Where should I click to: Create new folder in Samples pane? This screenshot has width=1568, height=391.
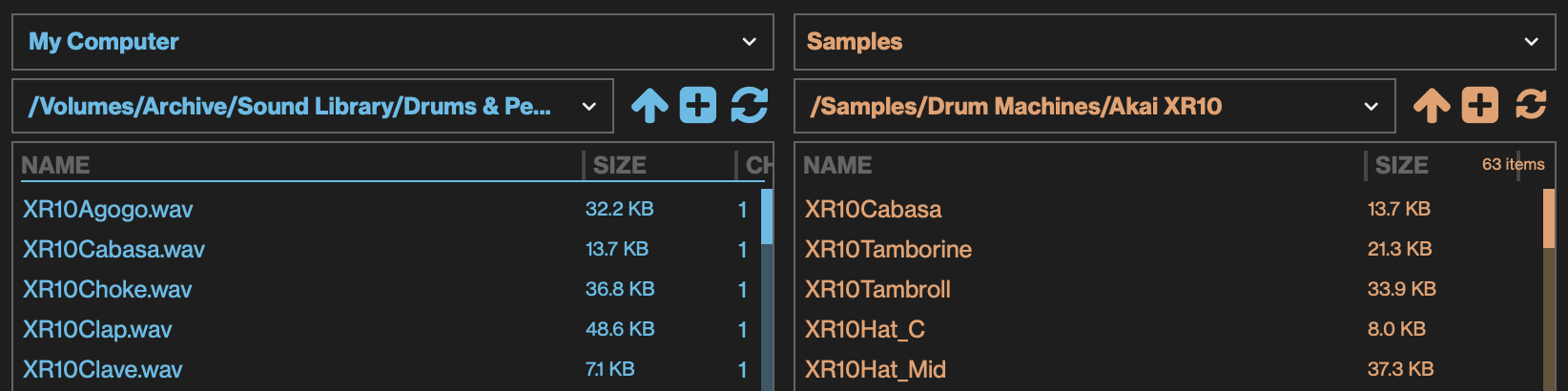click(1480, 106)
